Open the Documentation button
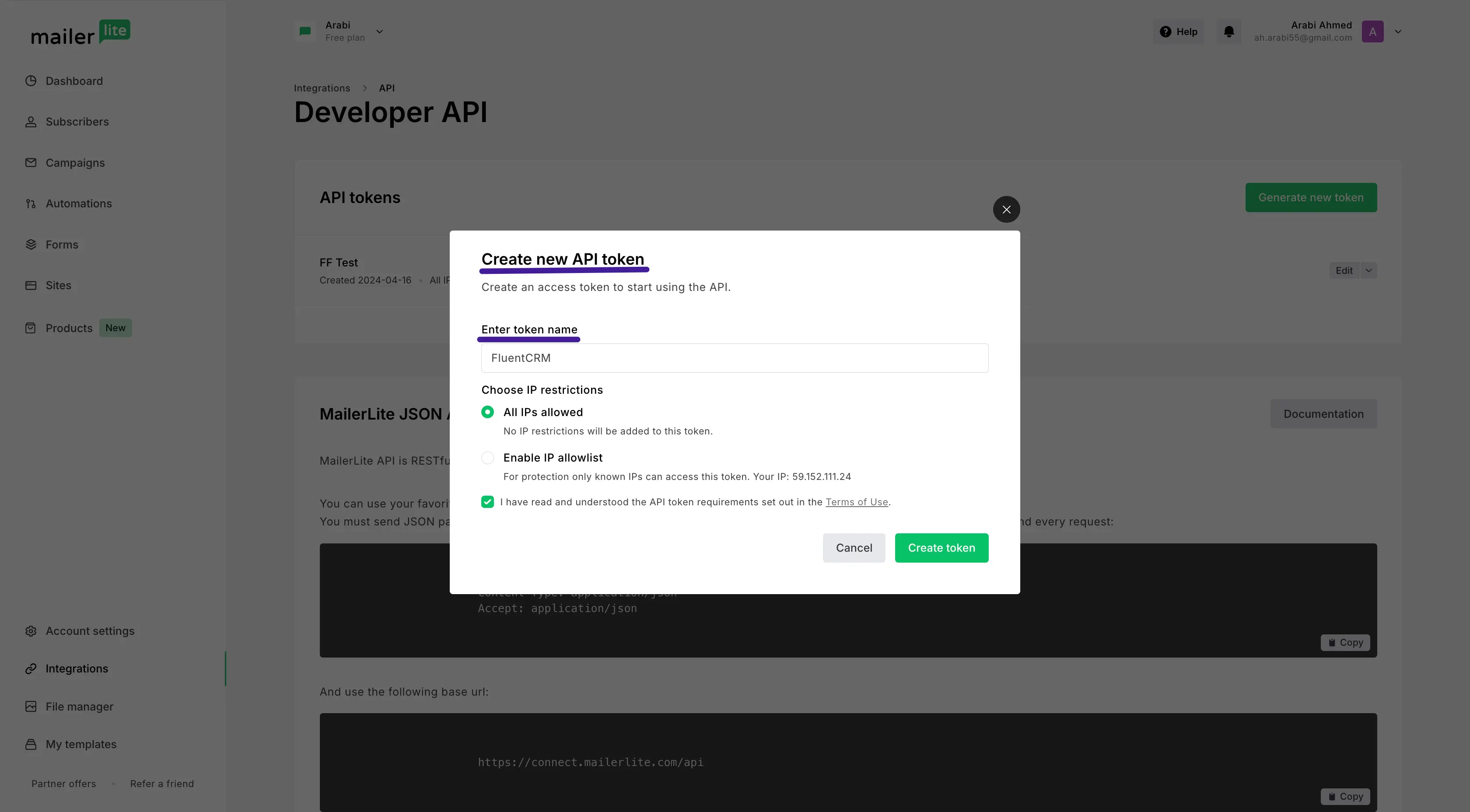This screenshot has height=812, width=1470. tap(1323, 414)
